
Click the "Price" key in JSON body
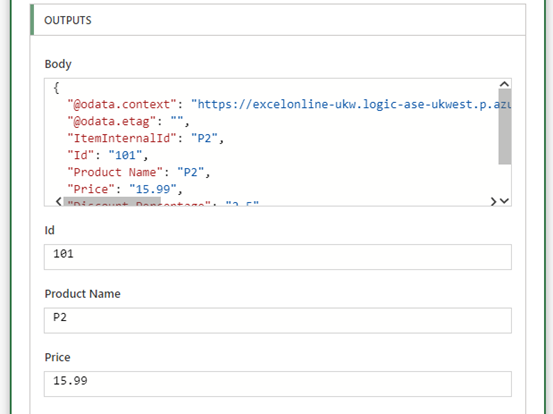(91, 189)
